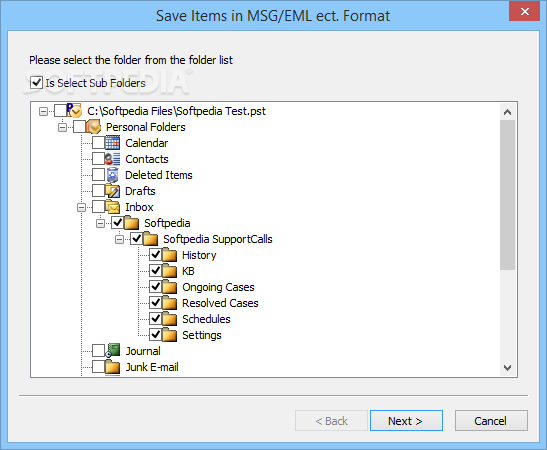Select the C:\Softpedia Files\Softpedia Test.pst path label
Viewport: 547px width, 450px height.
[x=177, y=111]
